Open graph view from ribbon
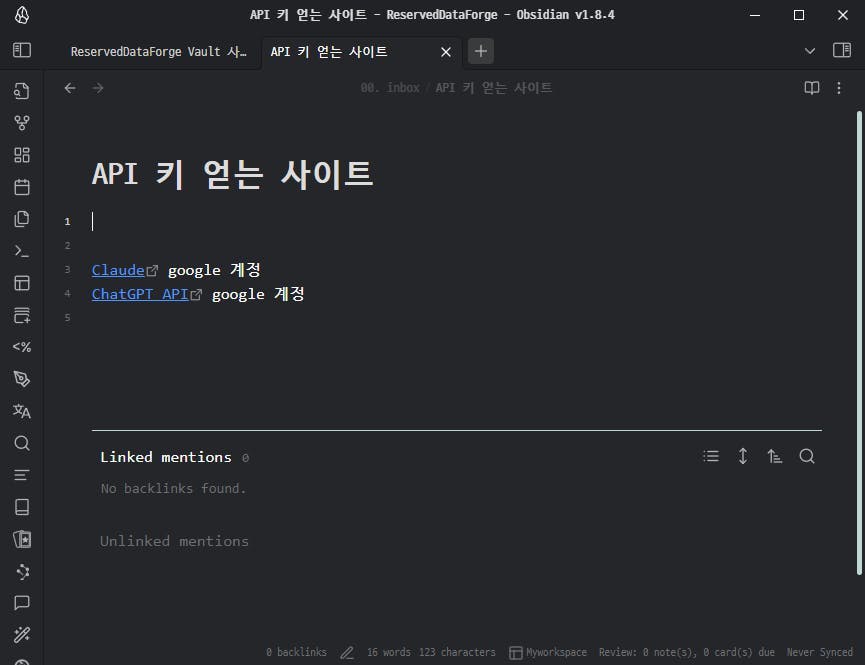This screenshot has width=865, height=665. click(x=22, y=123)
